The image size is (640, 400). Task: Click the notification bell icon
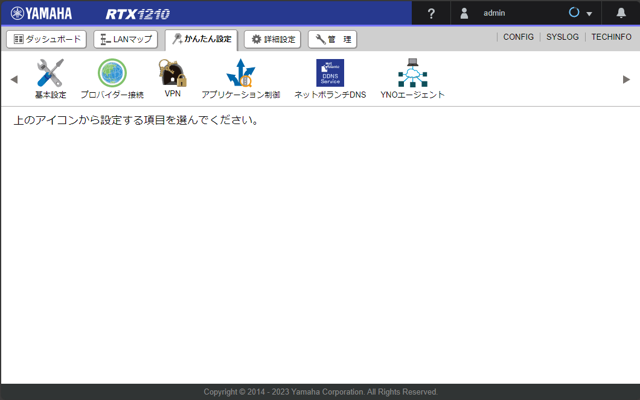621,13
